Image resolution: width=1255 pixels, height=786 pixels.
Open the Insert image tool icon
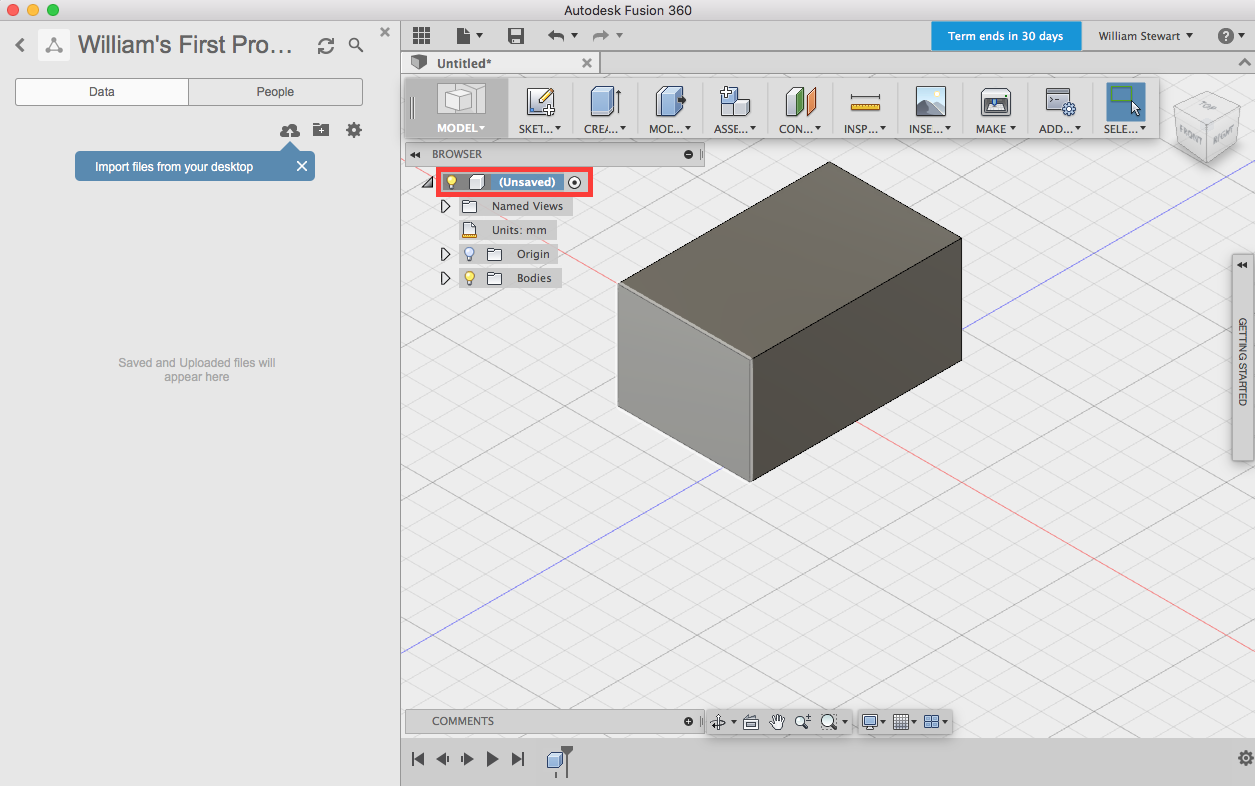(930, 102)
